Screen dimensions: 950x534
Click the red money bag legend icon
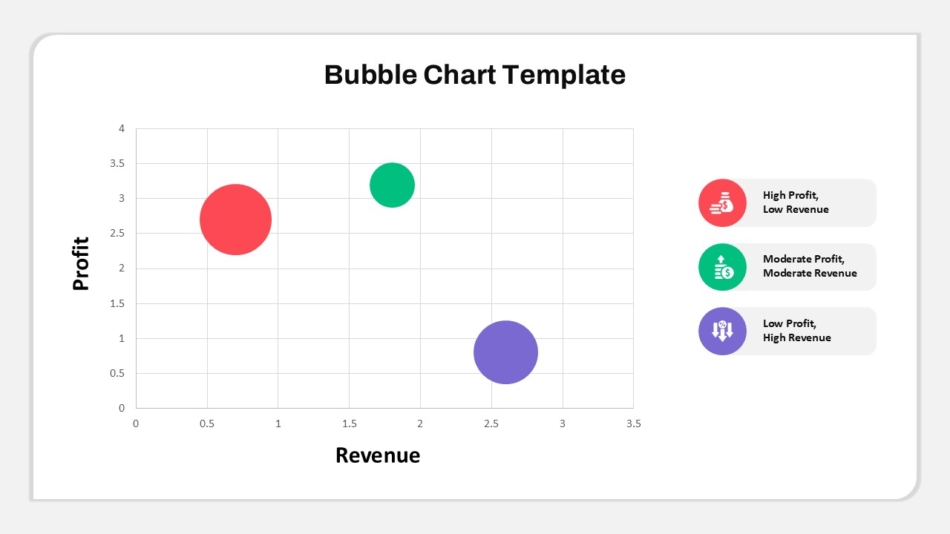(x=722, y=203)
